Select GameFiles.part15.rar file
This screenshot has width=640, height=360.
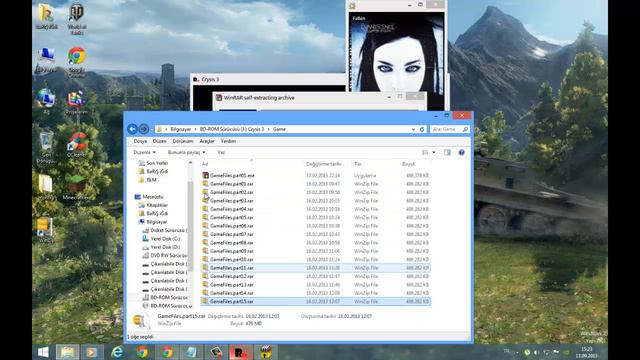point(315,301)
